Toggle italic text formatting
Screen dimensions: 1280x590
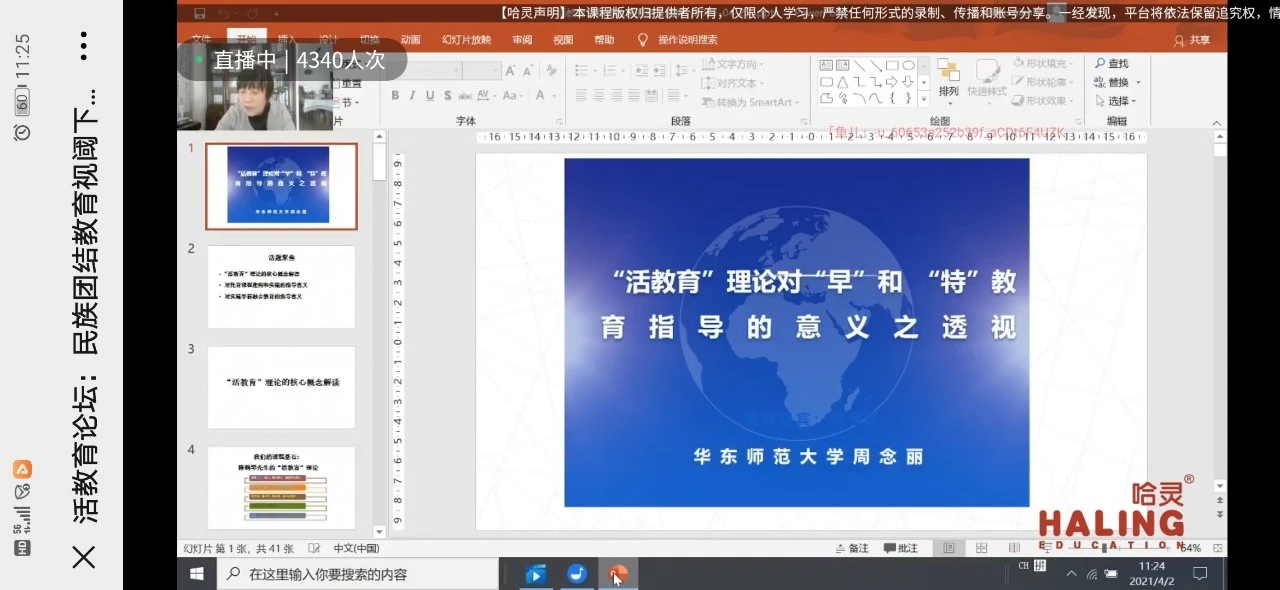tap(413, 96)
